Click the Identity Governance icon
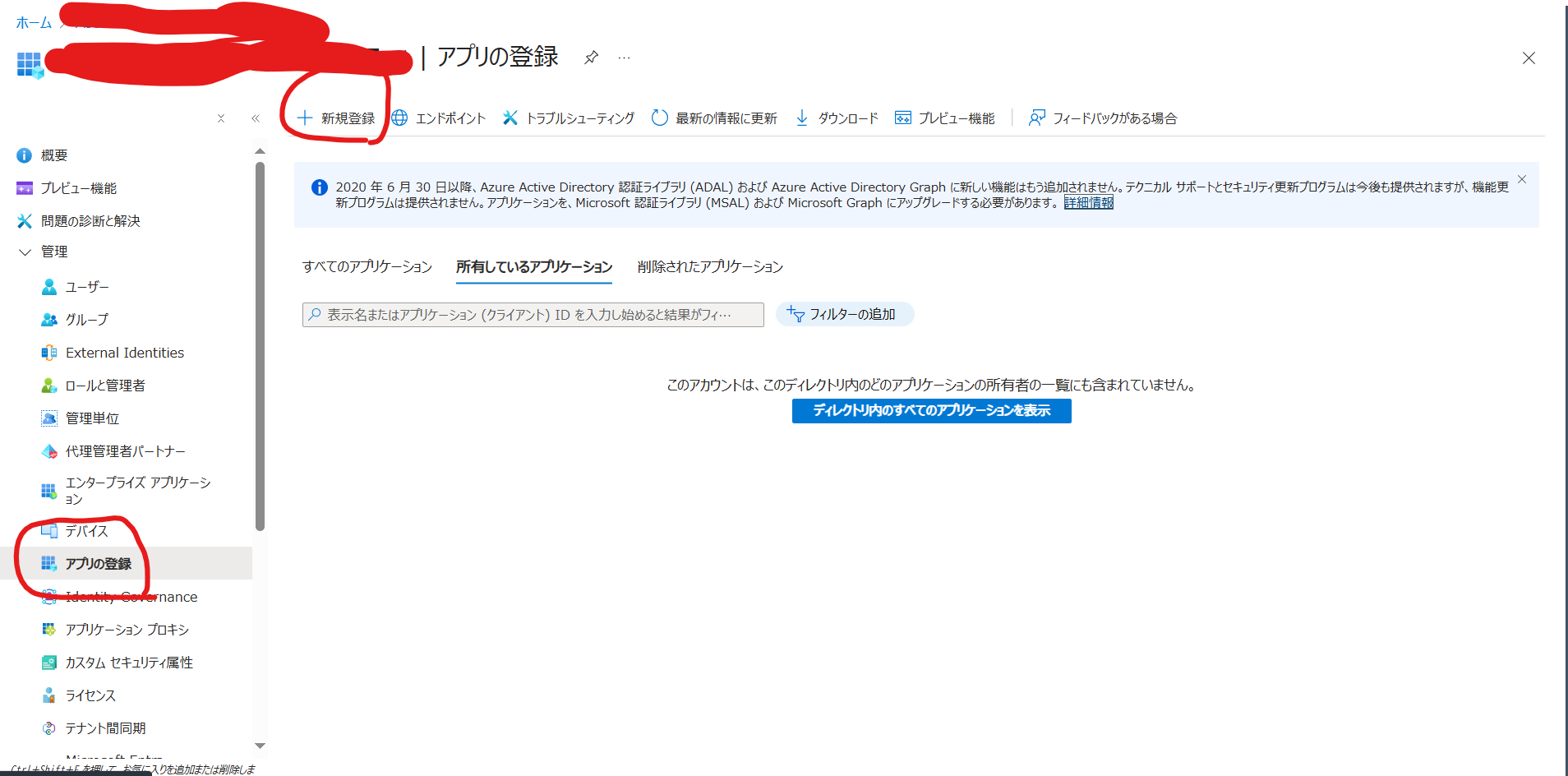Screen dimensions: 1568x776 coord(49,597)
